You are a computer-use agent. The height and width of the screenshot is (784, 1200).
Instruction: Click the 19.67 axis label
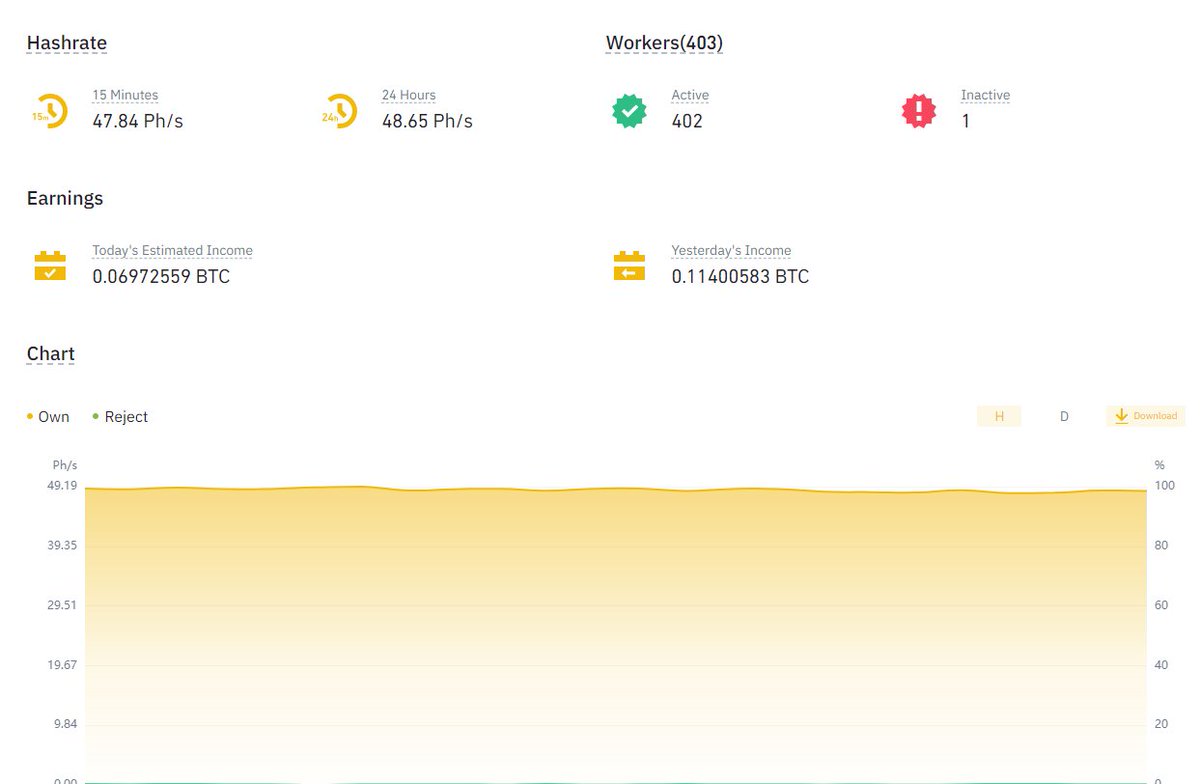tap(64, 665)
